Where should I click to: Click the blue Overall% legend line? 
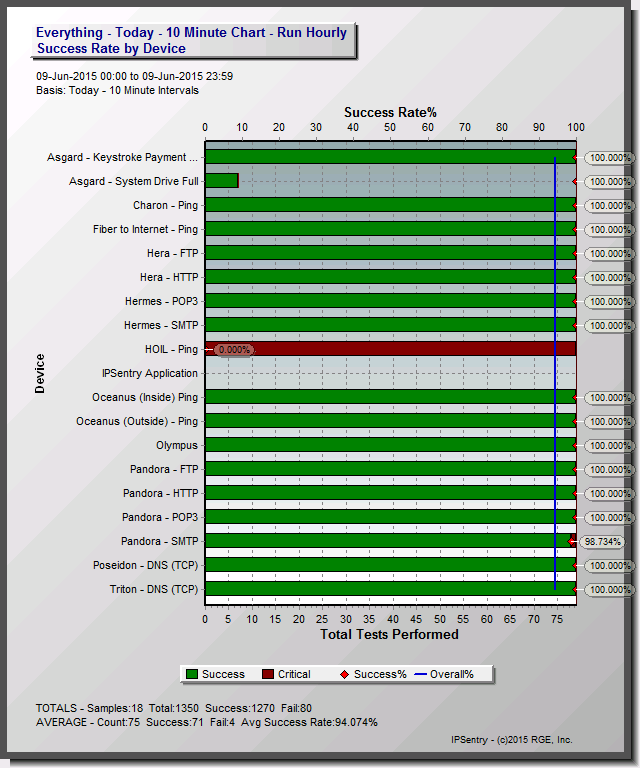pos(421,674)
